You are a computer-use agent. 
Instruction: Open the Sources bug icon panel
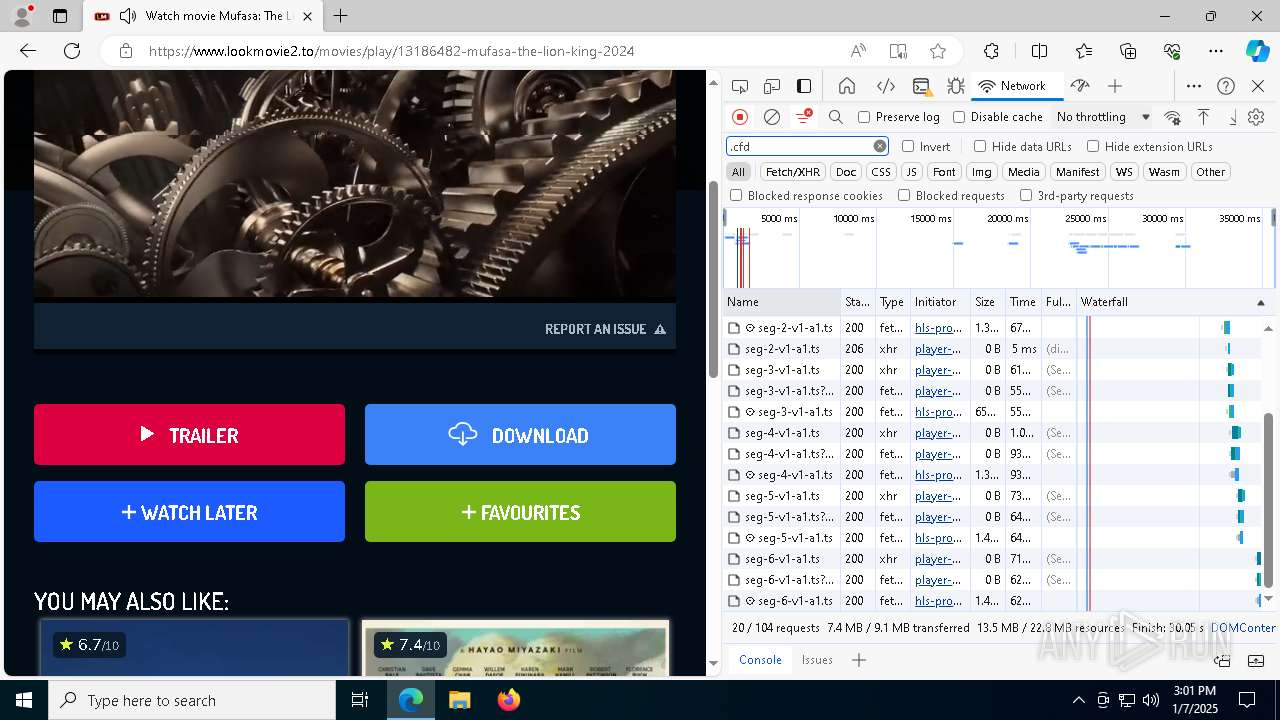click(956, 86)
